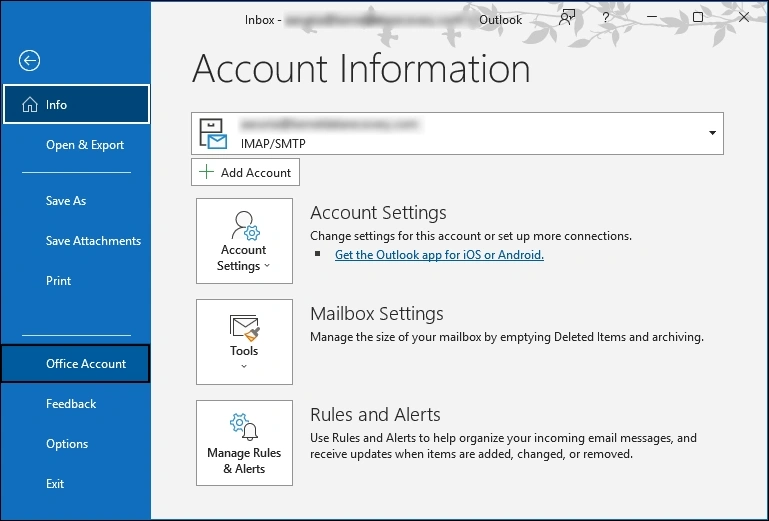The height and width of the screenshot is (521, 769).
Task: Click the mailbox account icon next to IMAP/SMTP
Action: 213,133
